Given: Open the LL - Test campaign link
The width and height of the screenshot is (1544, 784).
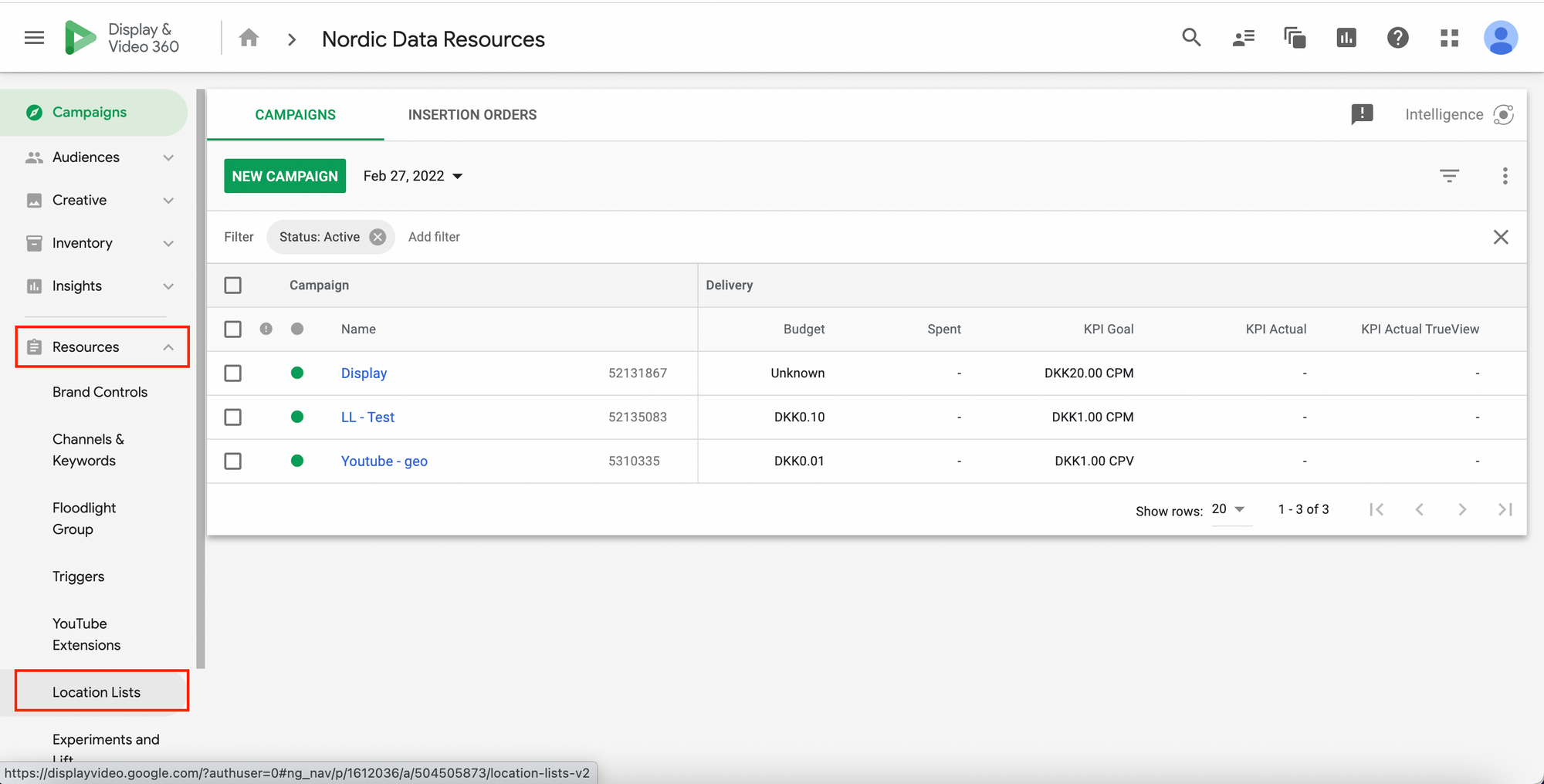Looking at the screenshot, I should 367,417.
